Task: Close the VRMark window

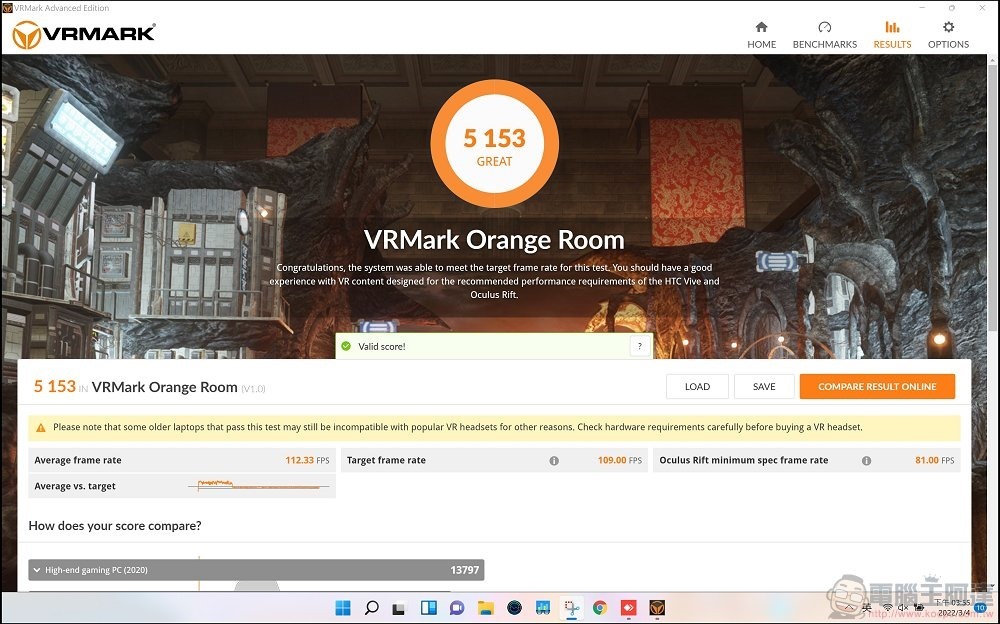Action: (981, 8)
